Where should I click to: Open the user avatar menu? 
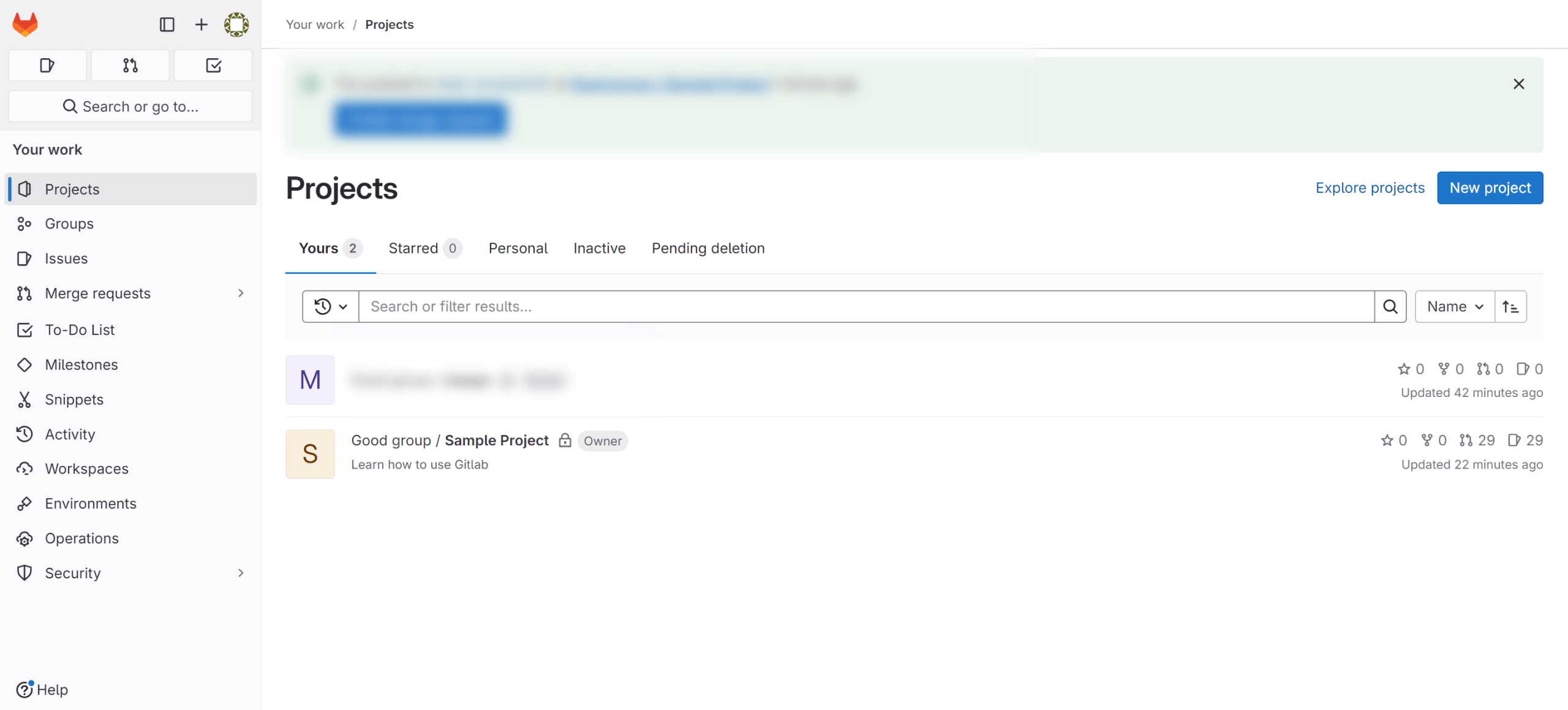(236, 25)
